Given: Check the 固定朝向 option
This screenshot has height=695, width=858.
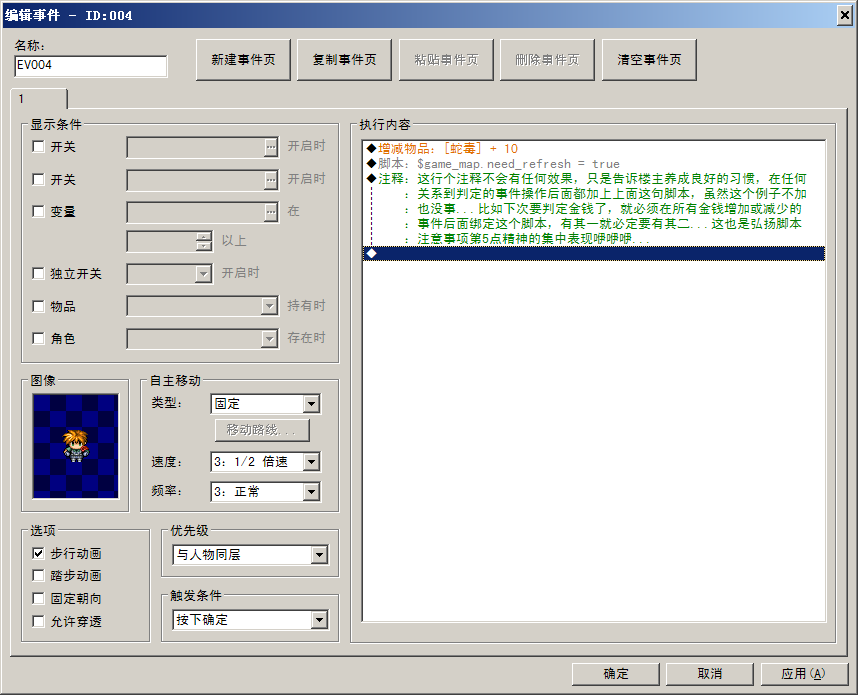Looking at the screenshot, I should pos(38,598).
